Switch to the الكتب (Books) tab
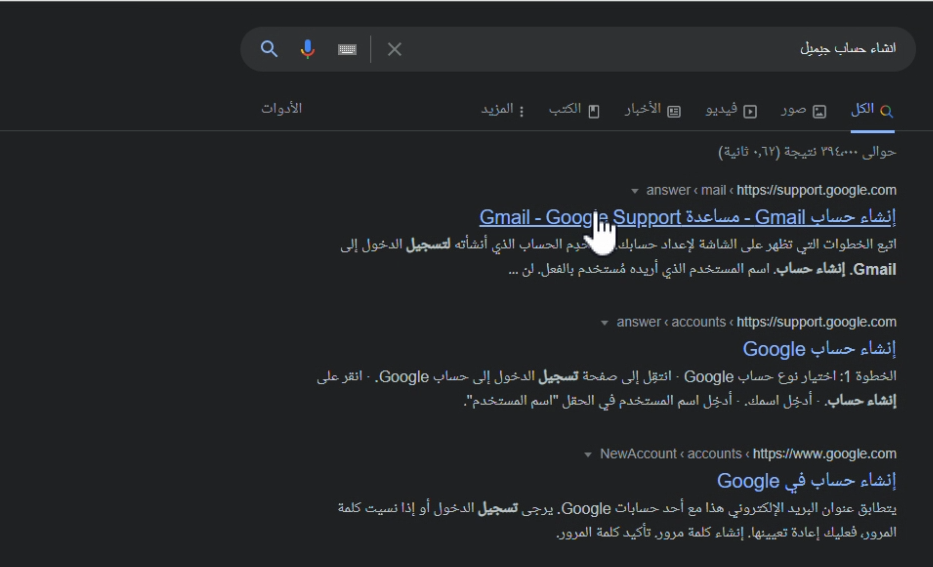Screen dimensions: 933x567 pos(574,110)
